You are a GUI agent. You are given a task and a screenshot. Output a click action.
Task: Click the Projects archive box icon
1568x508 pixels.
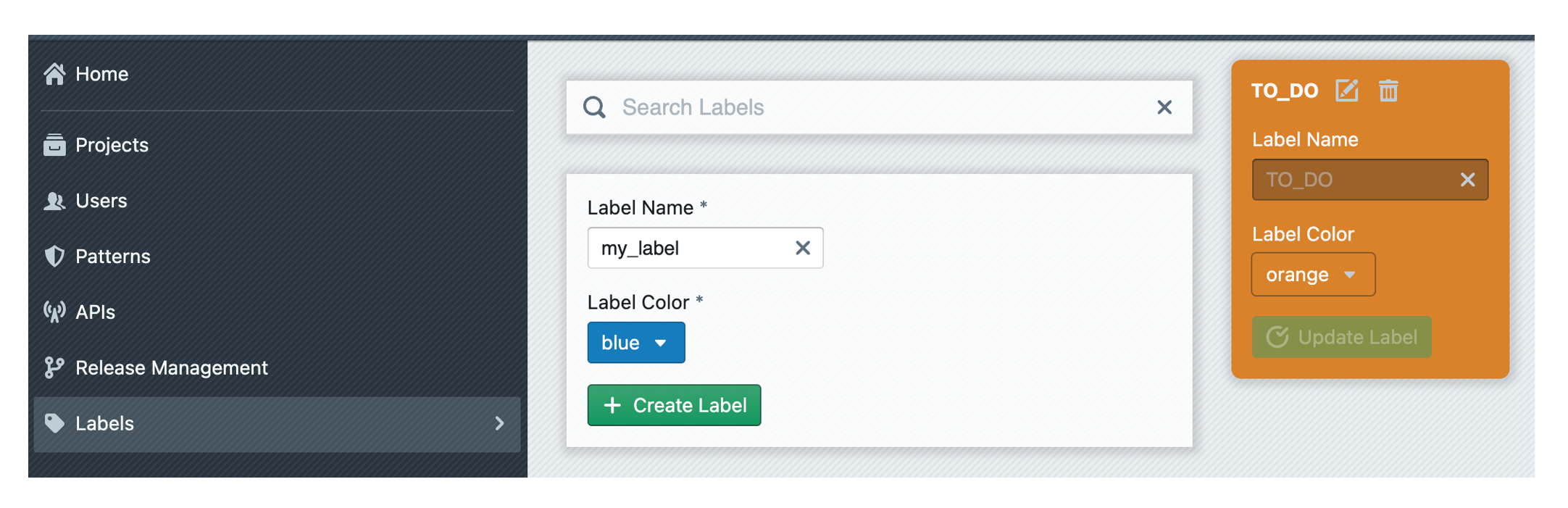point(54,145)
